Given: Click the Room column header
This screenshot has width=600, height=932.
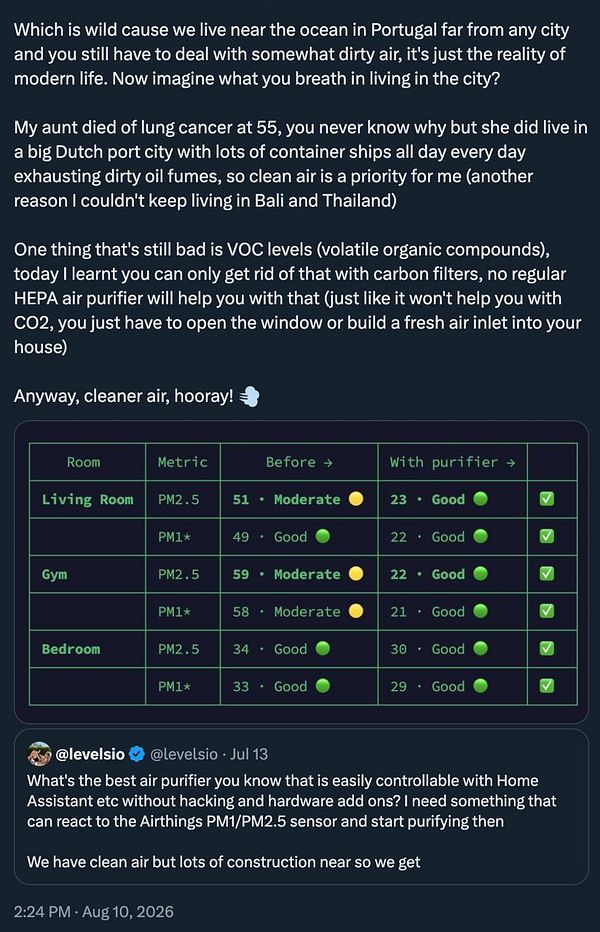Looking at the screenshot, I should coord(83,462).
